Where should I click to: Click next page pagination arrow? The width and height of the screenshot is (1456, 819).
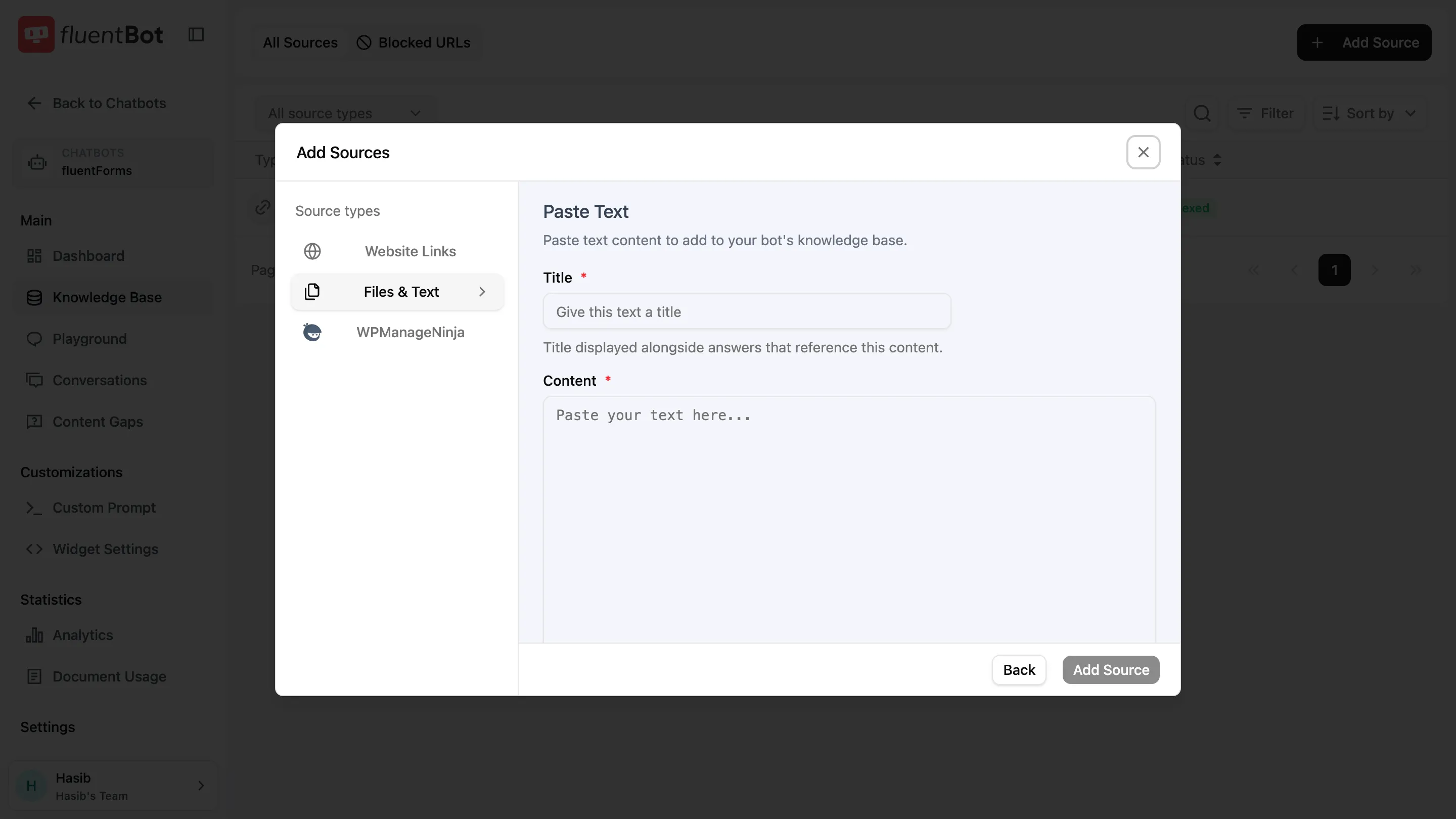pyautogui.click(x=1375, y=270)
